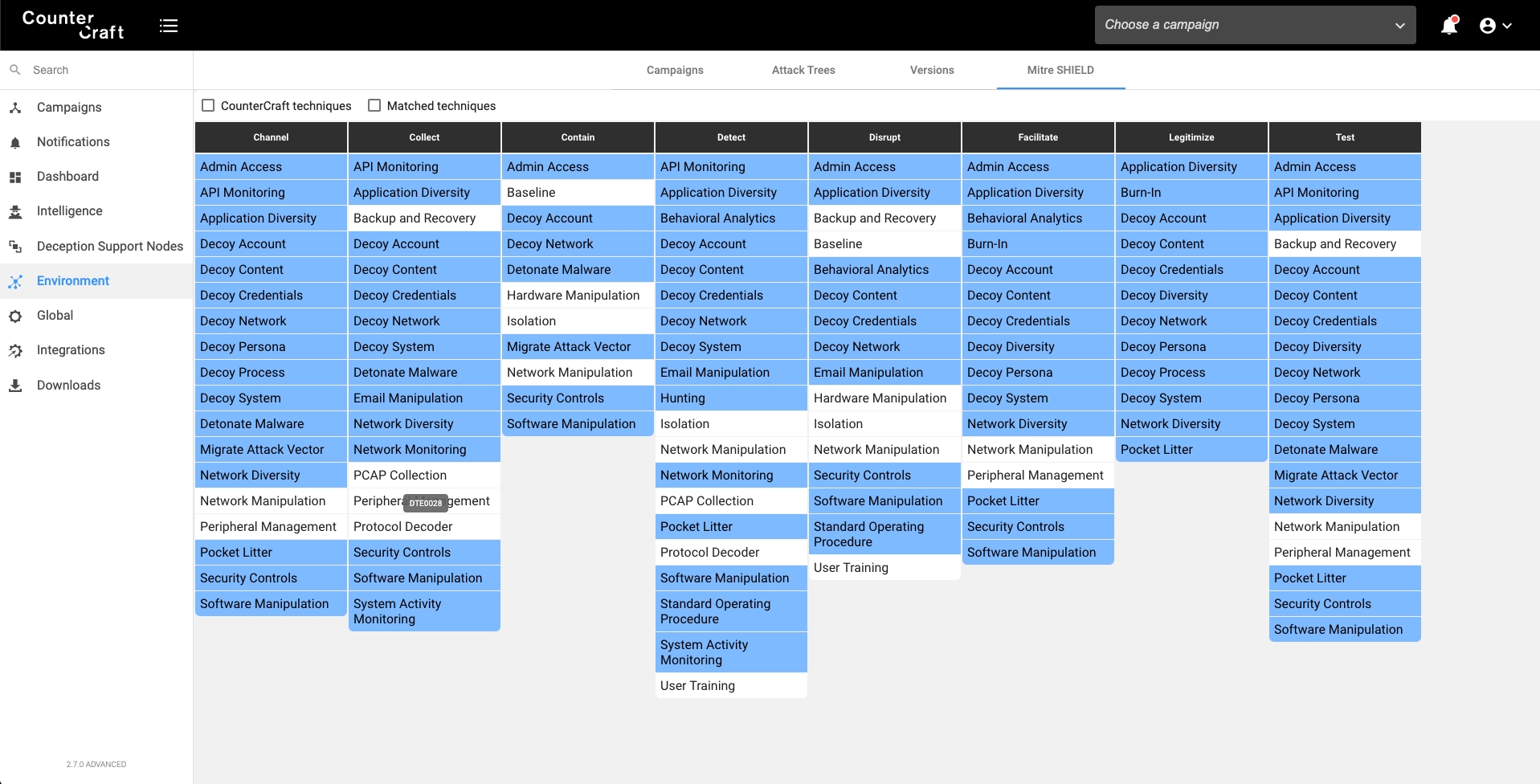Select Migrate Attack Vector in Test
The height and width of the screenshot is (784, 1540).
1345,476
